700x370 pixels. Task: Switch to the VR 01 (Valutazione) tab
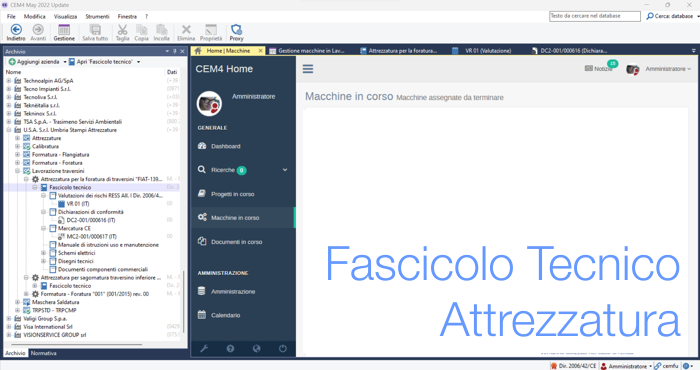tap(488, 50)
